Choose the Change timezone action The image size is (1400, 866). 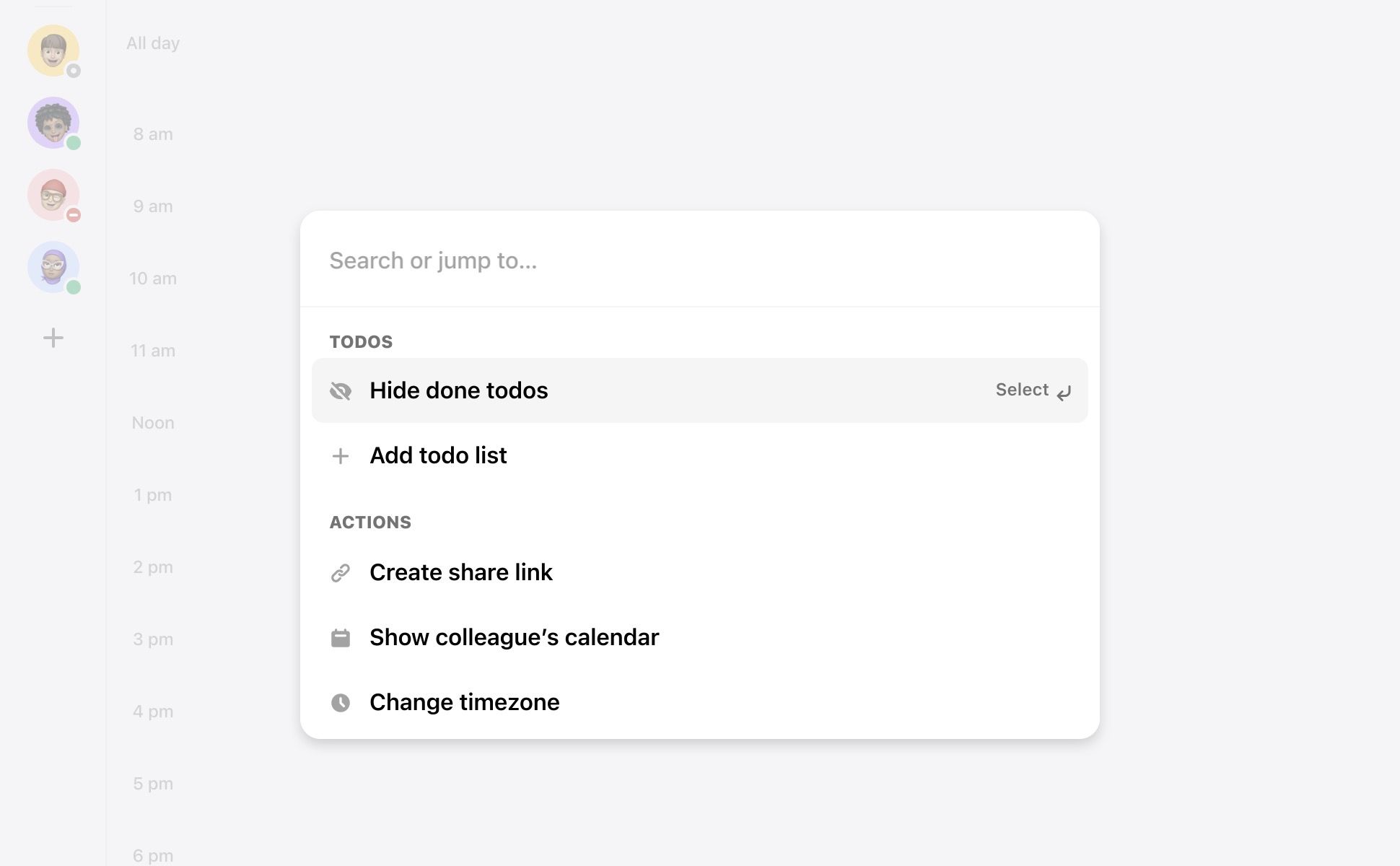(x=464, y=702)
